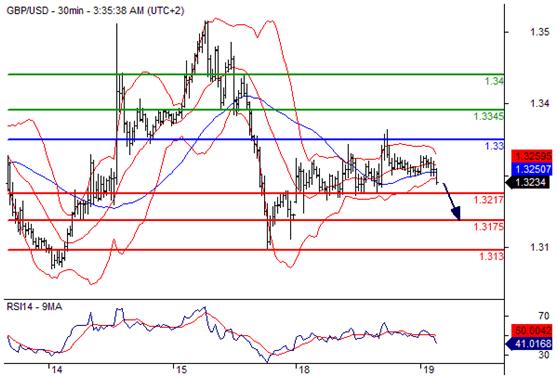Click the 15 date marker on time axis

[181, 369]
